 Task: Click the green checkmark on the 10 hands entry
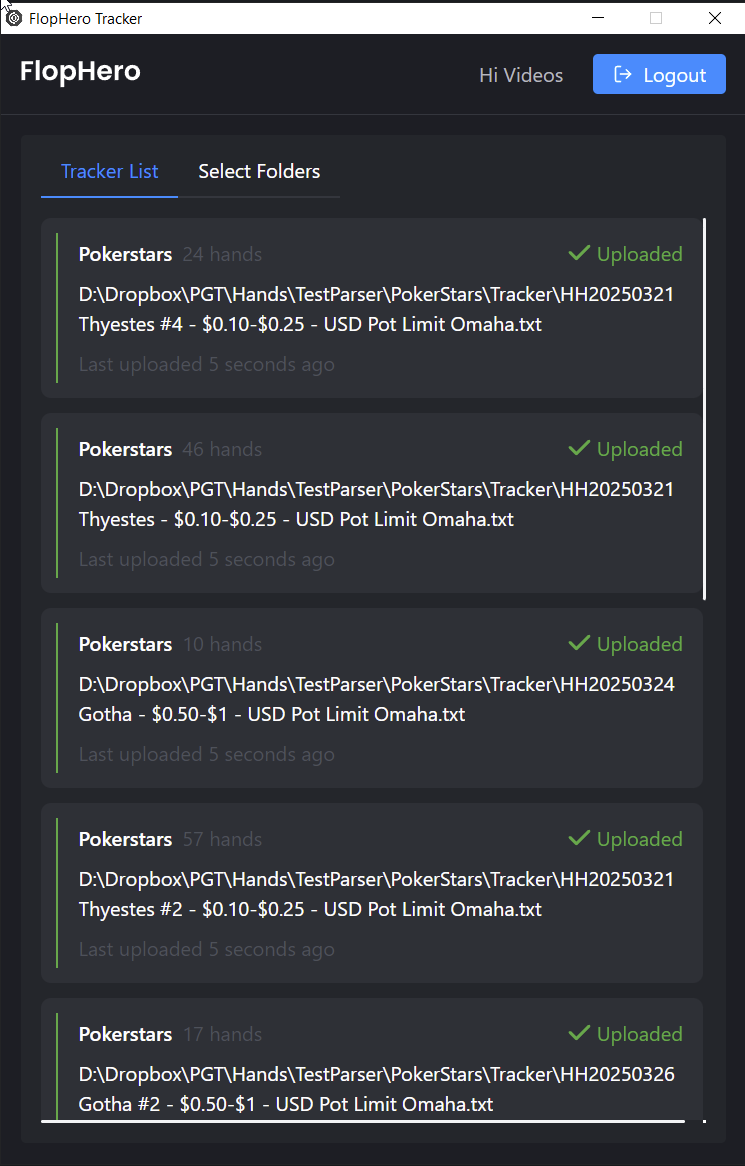[579, 643]
